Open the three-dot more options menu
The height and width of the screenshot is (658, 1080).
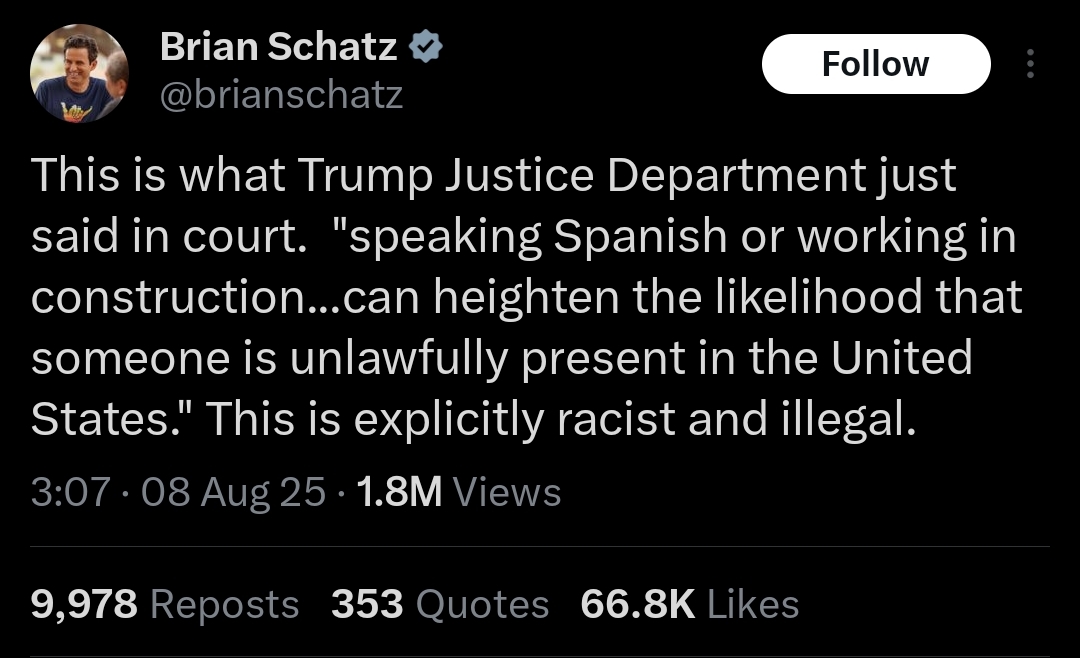point(1030,65)
